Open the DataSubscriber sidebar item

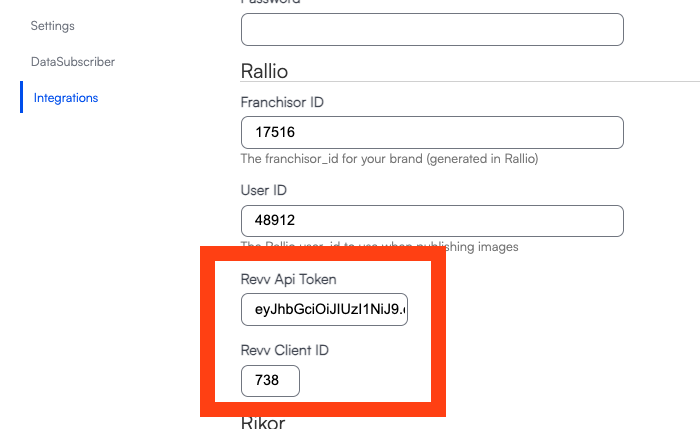pyautogui.click(x=72, y=61)
